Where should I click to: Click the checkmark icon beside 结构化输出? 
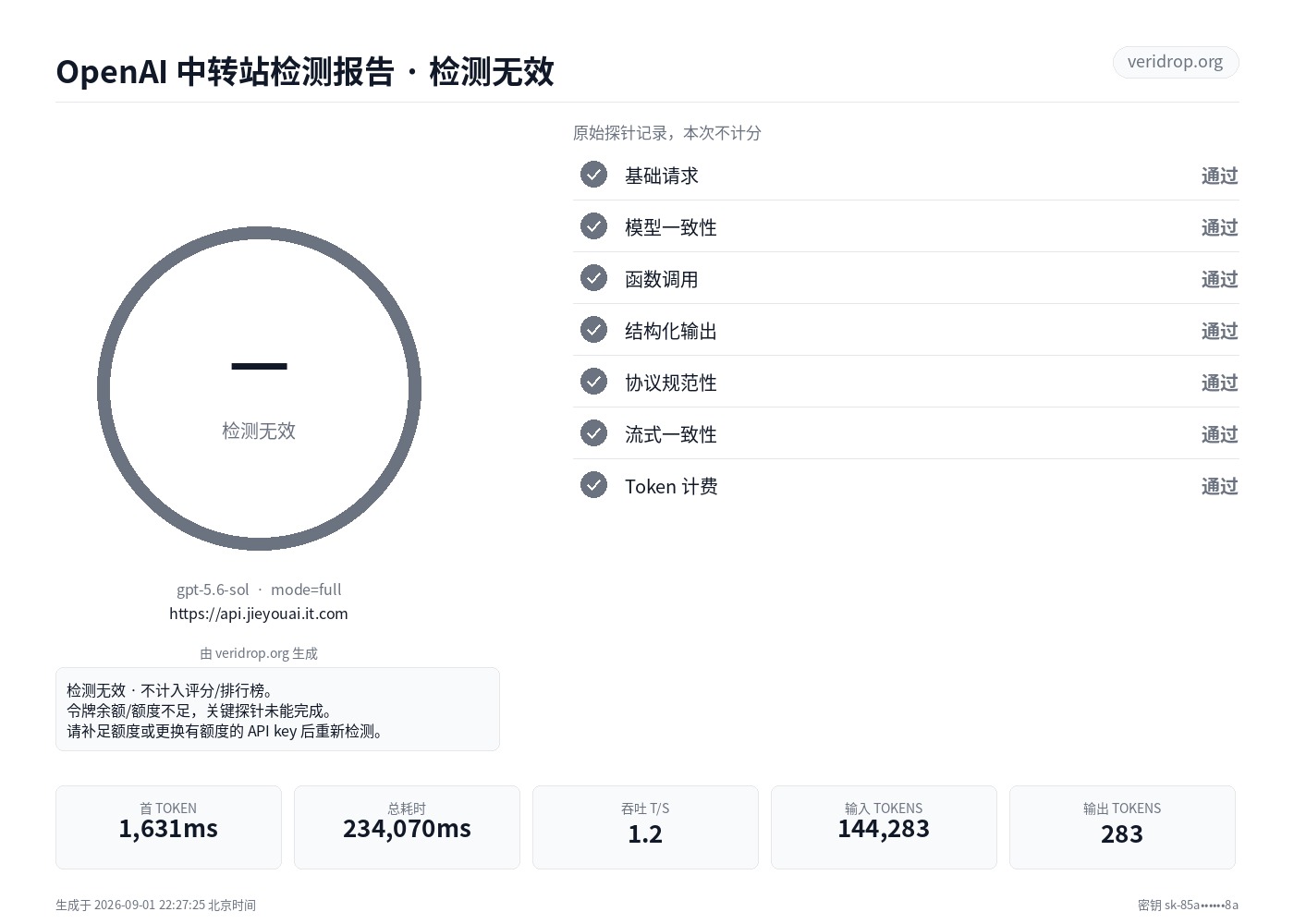[x=593, y=330]
